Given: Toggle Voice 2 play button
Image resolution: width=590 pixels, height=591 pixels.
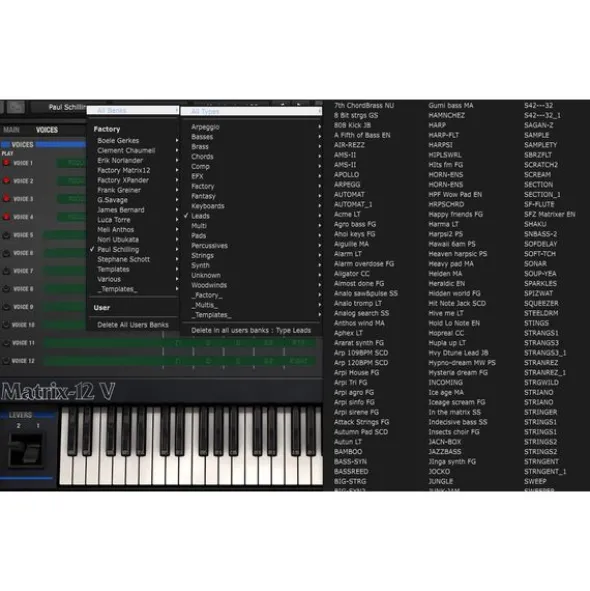Looking at the screenshot, I should 6,181.
